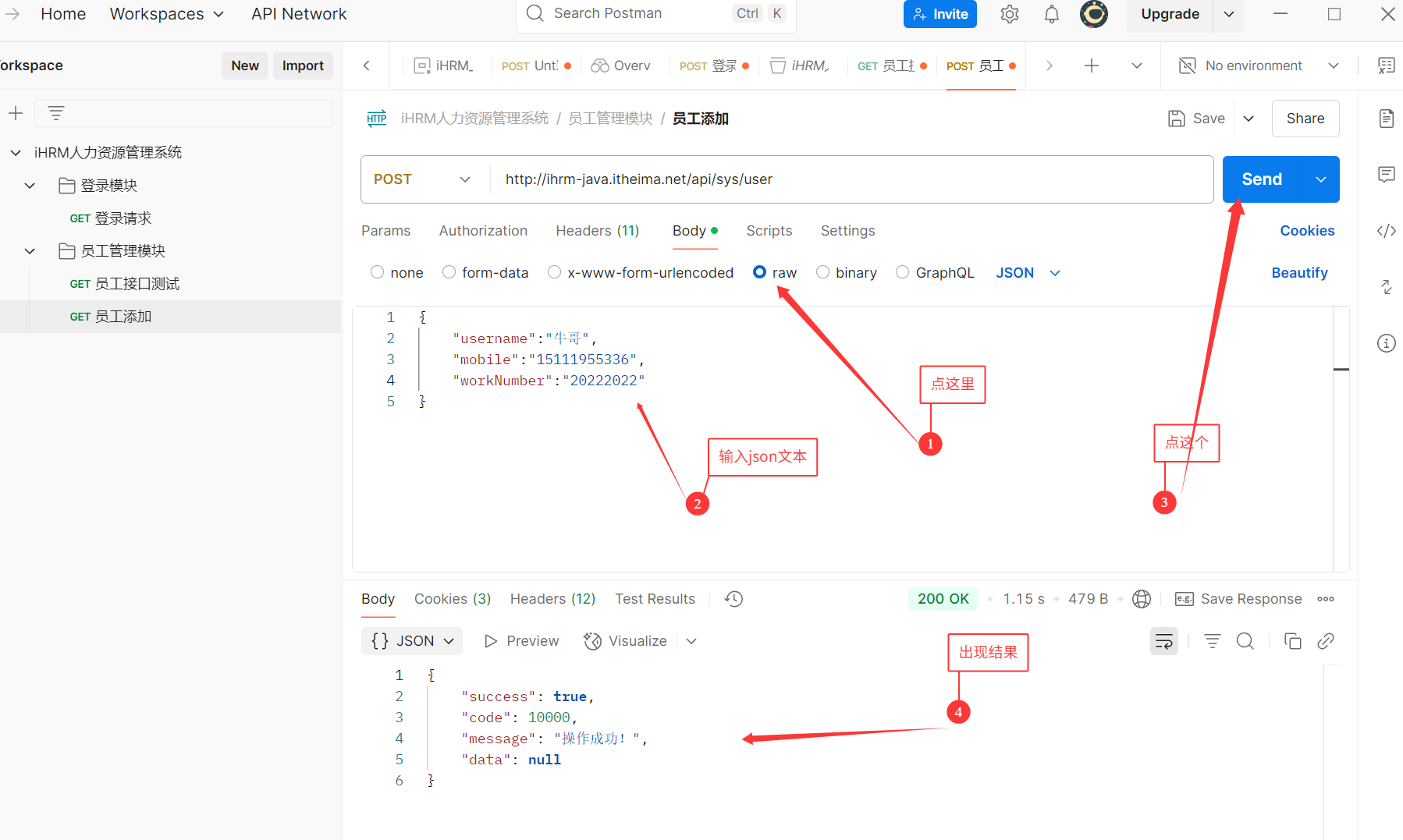
Task: Open the Send options arrow
Action: point(1321,179)
